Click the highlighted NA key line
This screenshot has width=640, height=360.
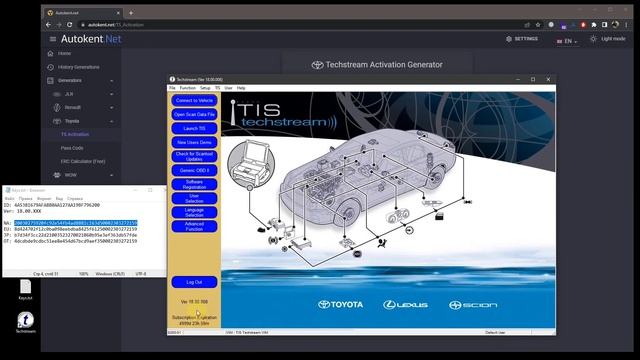coord(76,223)
